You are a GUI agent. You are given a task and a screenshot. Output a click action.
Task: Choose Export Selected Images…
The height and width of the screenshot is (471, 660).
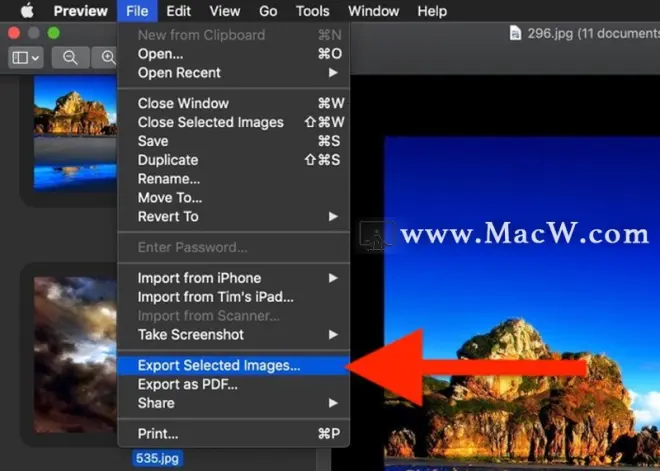pyautogui.click(x=234, y=365)
